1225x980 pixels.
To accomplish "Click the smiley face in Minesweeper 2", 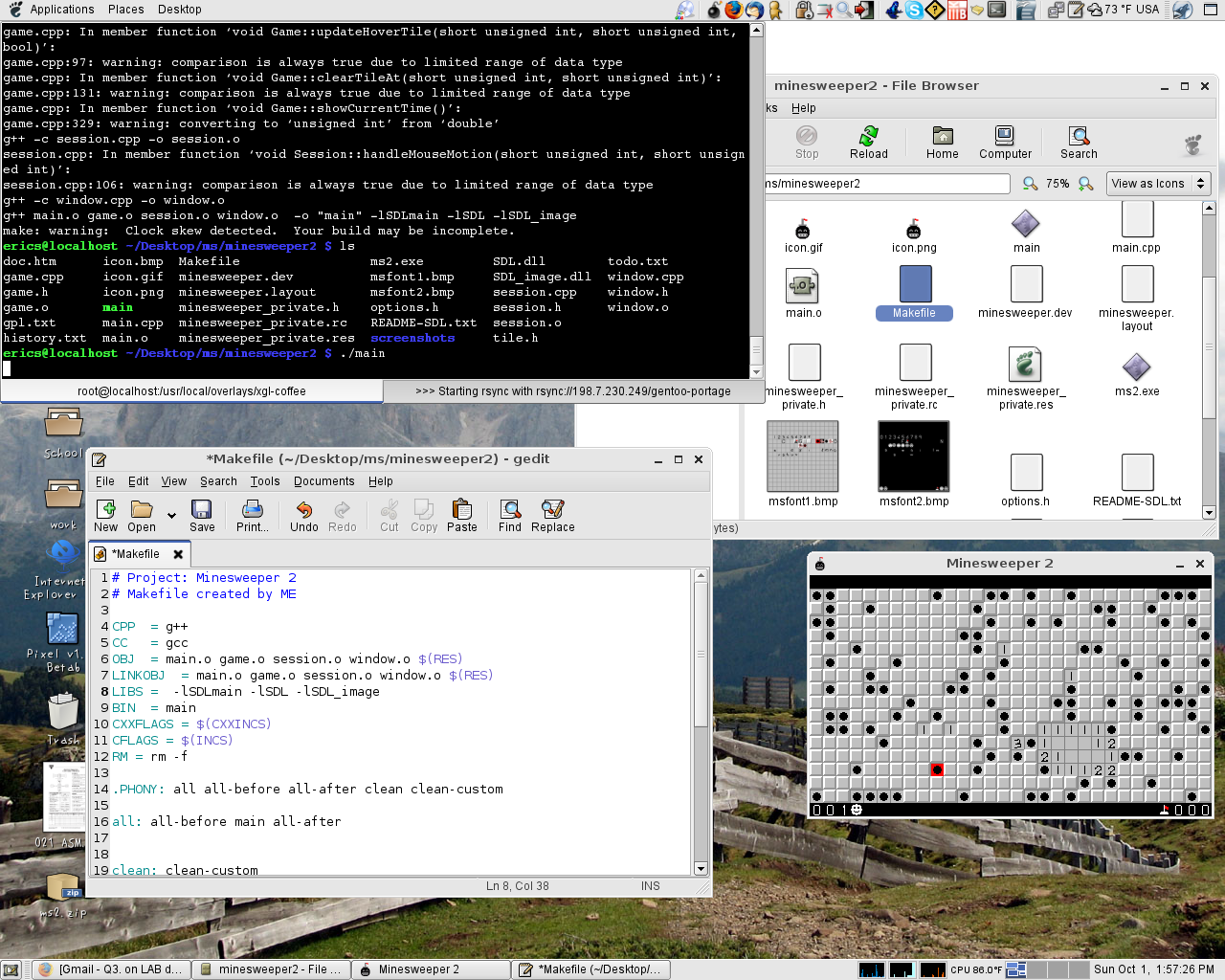I will (857, 810).
